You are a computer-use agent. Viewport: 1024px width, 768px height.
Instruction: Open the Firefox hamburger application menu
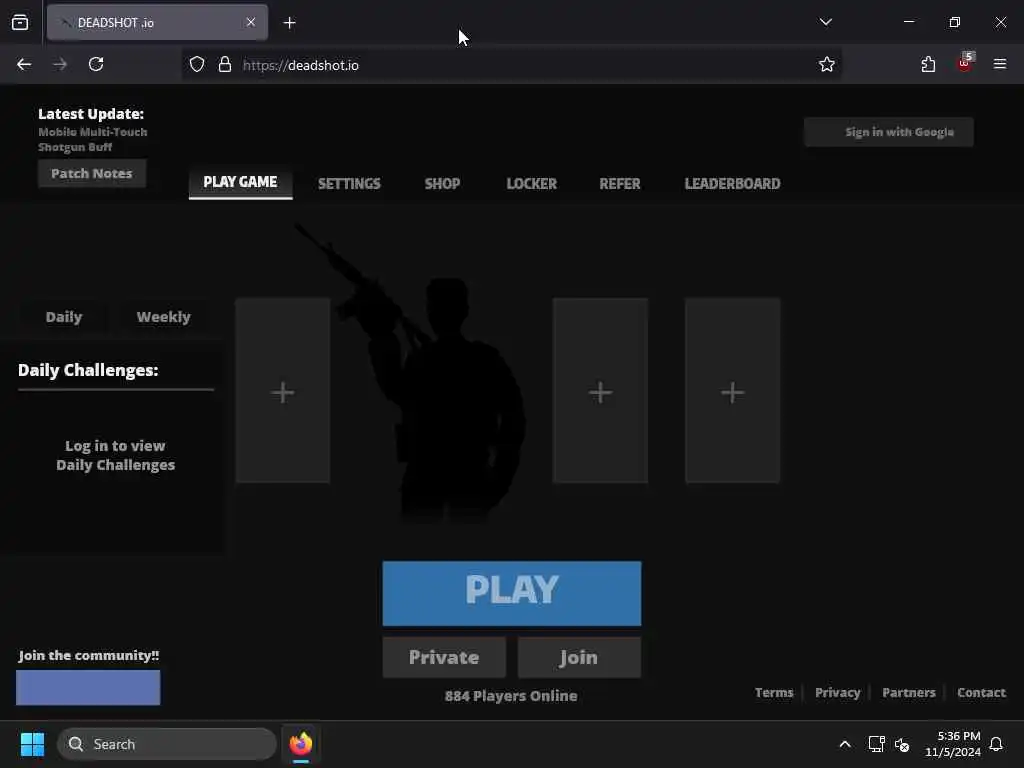pyautogui.click(x=1000, y=64)
